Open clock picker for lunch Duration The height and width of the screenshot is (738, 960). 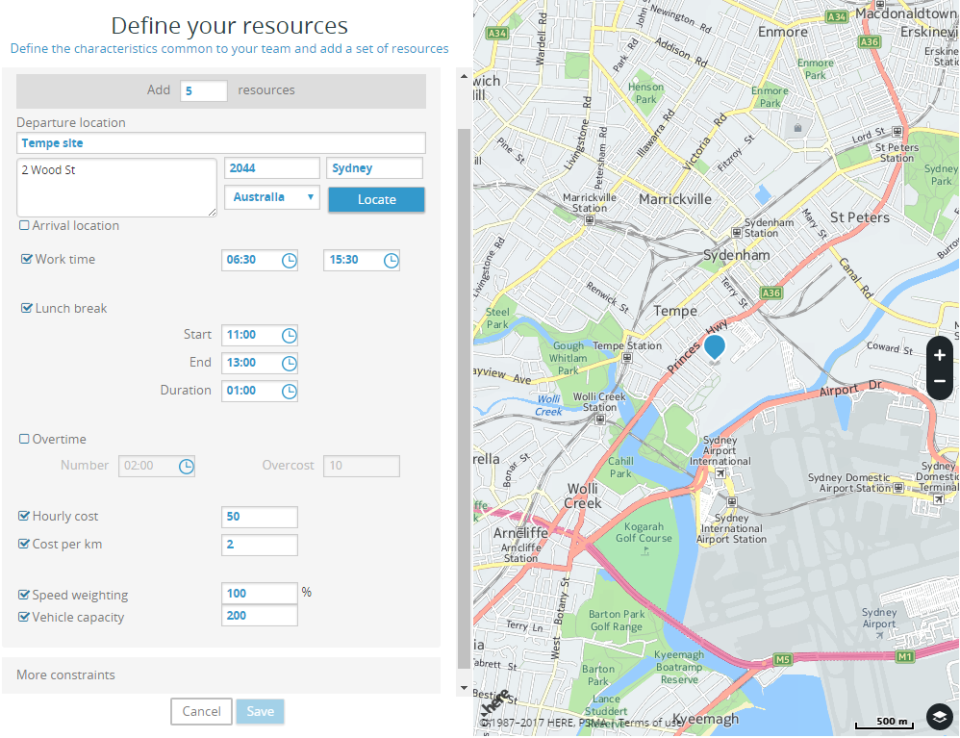[289, 391]
